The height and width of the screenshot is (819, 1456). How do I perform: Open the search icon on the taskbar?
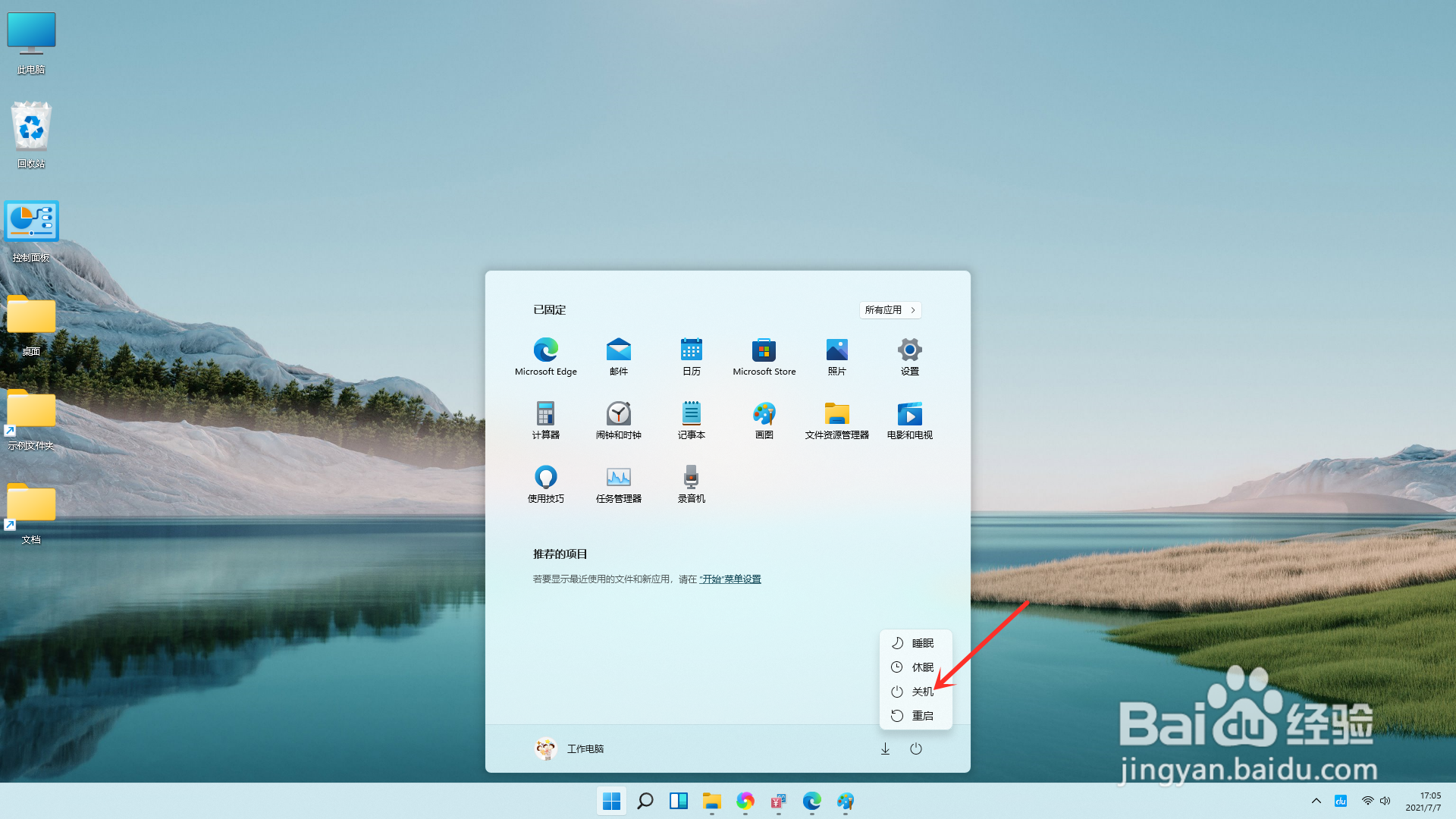pos(645,802)
